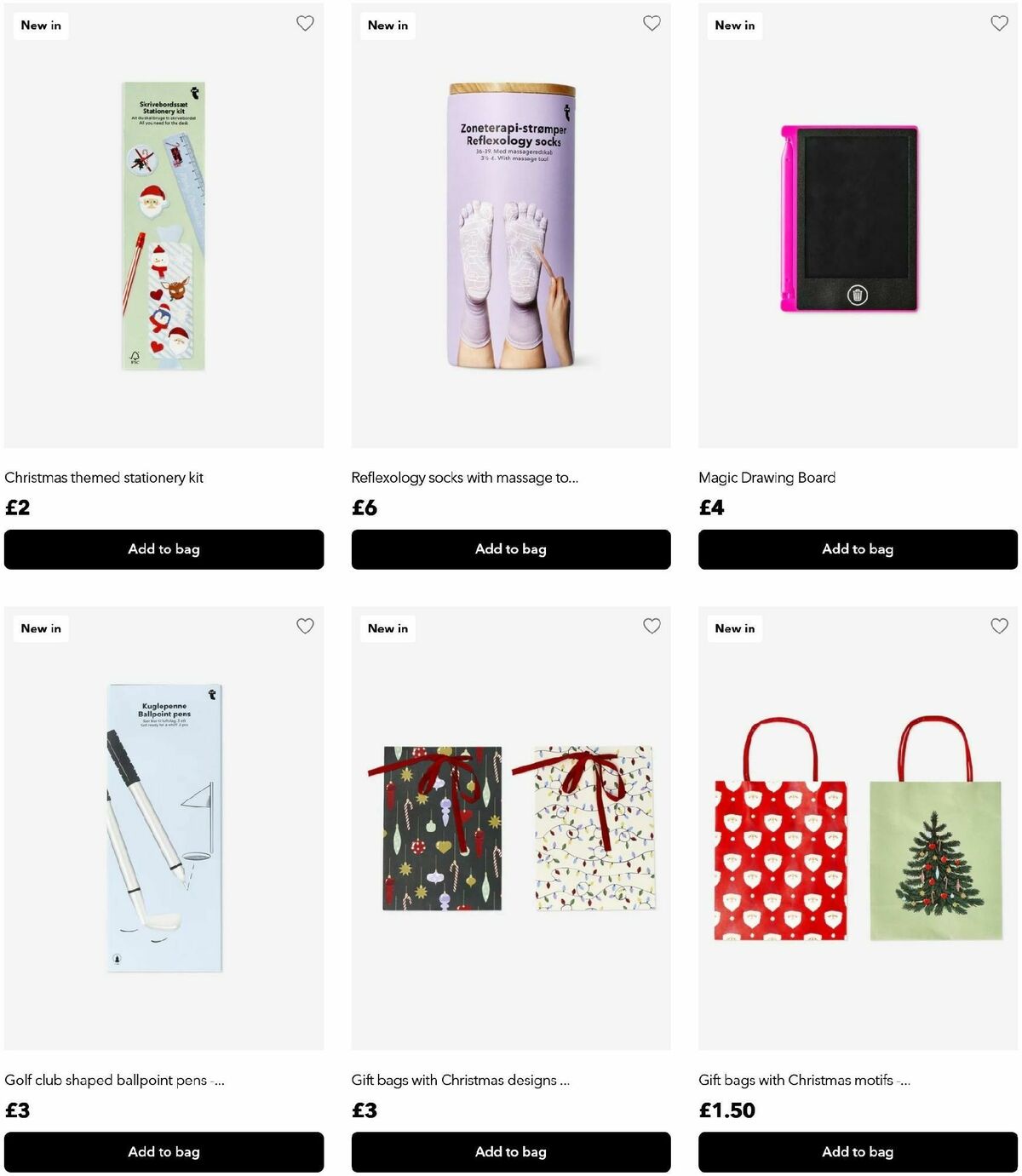Viewport: 1022px width, 1176px height.
Task: Add Reflexology socks to bag
Action: pos(511,549)
